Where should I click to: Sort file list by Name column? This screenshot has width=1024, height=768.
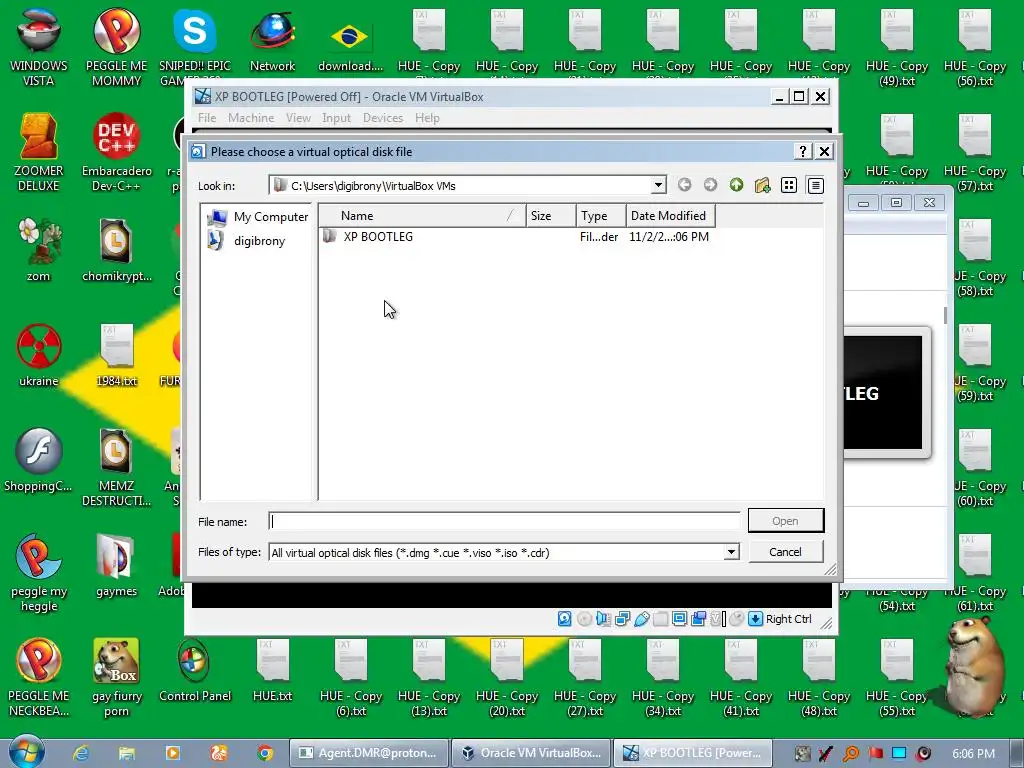pyautogui.click(x=423, y=216)
